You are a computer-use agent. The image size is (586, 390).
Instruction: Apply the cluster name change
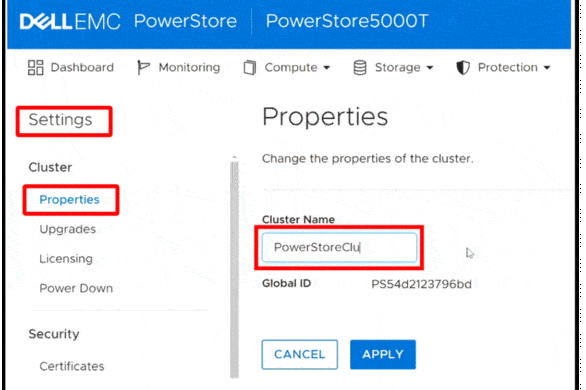pos(383,354)
